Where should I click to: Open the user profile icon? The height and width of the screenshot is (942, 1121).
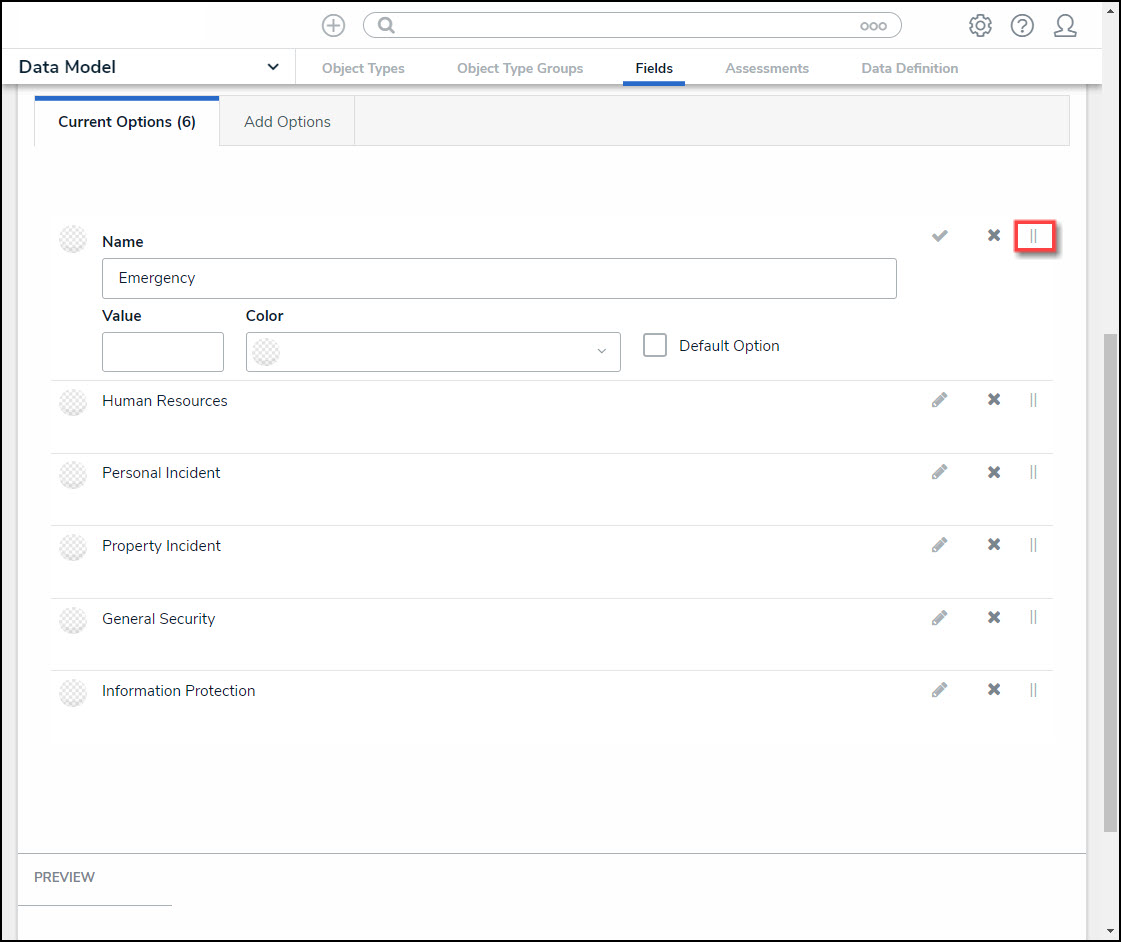pyautogui.click(x=1065, y=26)
